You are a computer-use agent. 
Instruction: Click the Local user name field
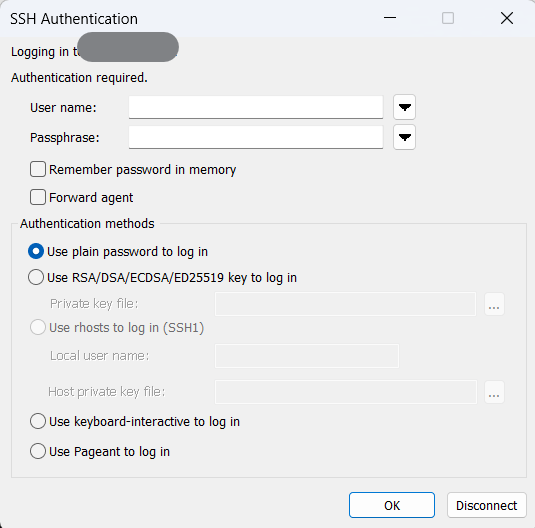[307, 356]
